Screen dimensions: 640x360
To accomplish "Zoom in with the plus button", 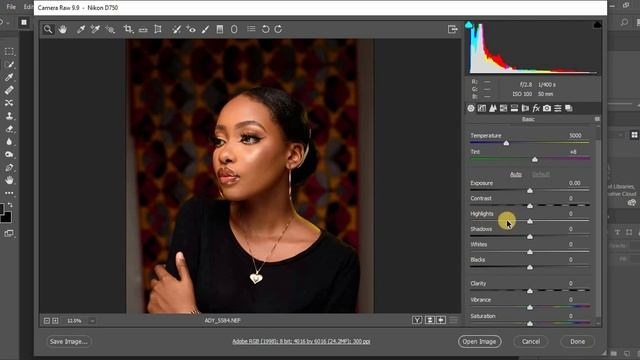I will click(x=55, y=321).
